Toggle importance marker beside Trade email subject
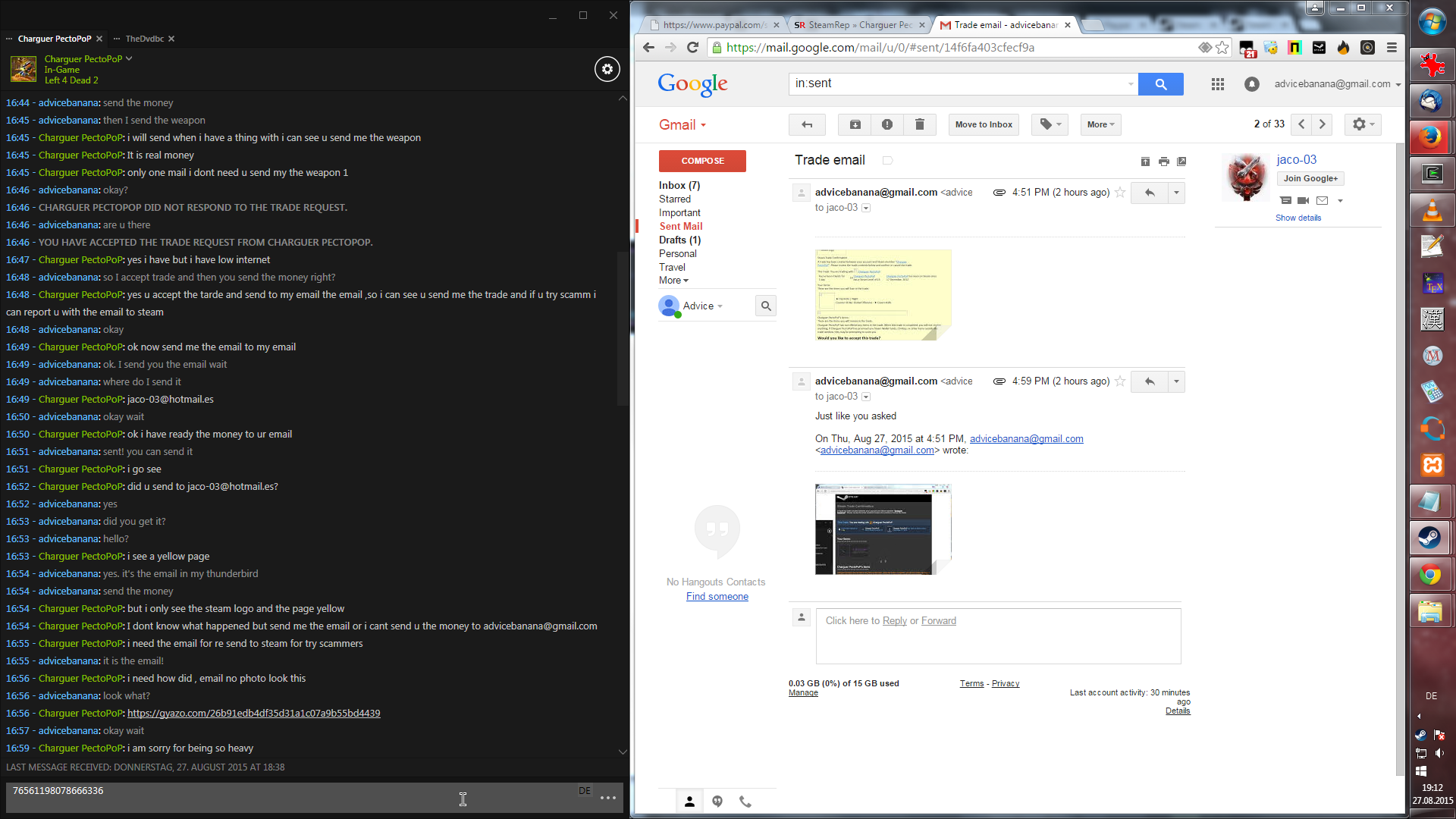1456x819 pixels. pyautogui.click(x=887, y=161)
